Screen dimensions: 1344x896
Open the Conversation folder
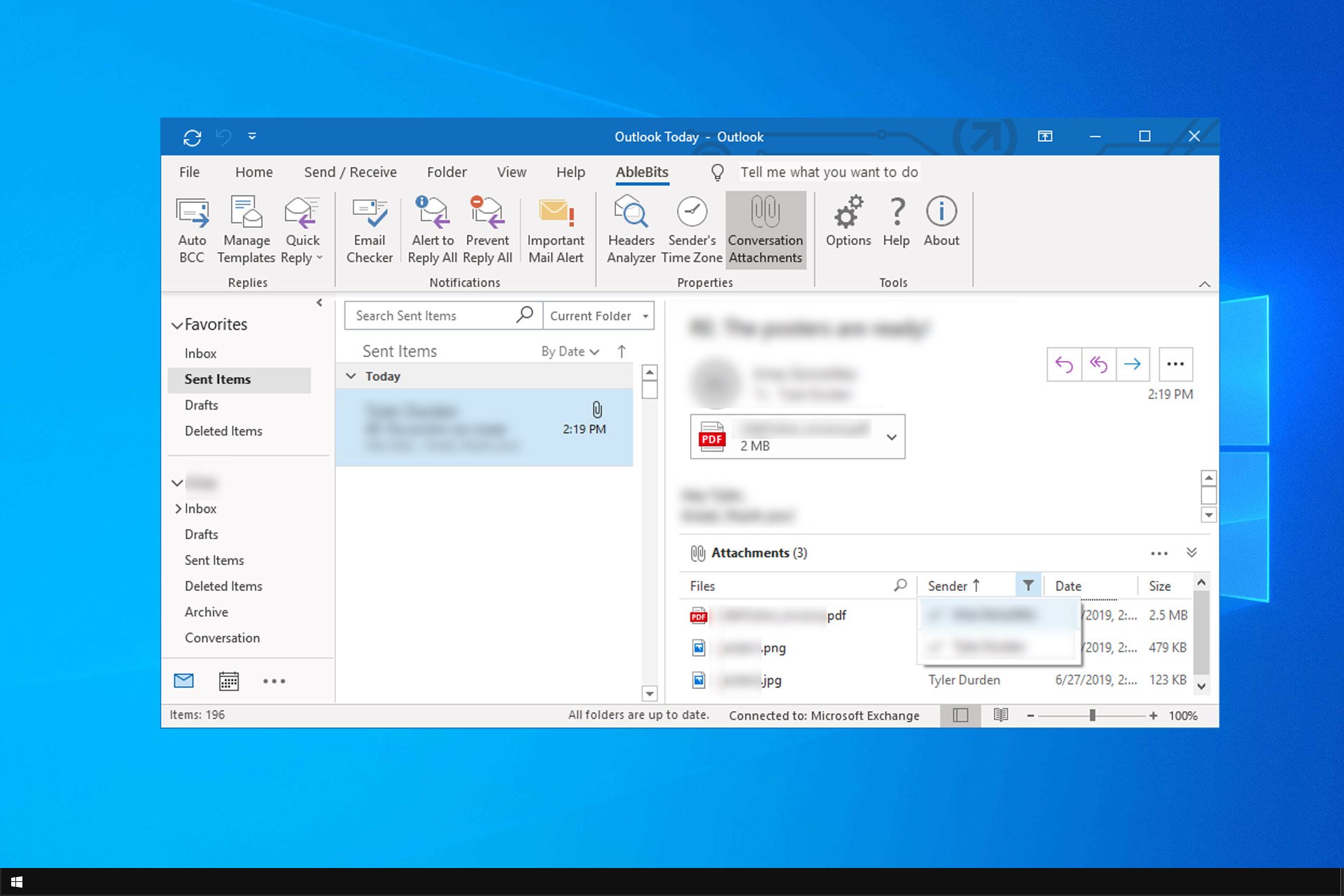click(222, 638)
